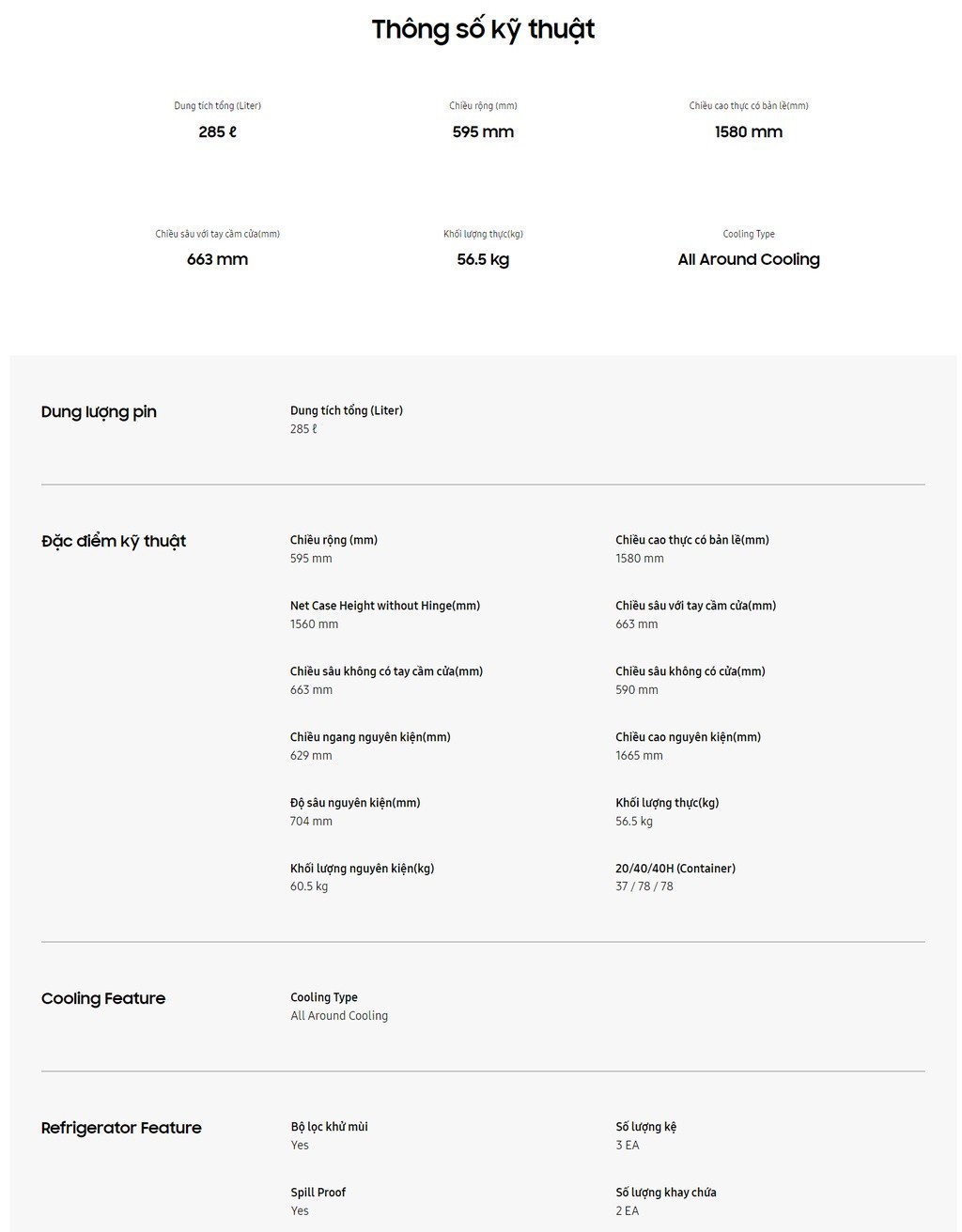
Task: Click the 56.5 kg net weight summary
Action: point(483,260)
